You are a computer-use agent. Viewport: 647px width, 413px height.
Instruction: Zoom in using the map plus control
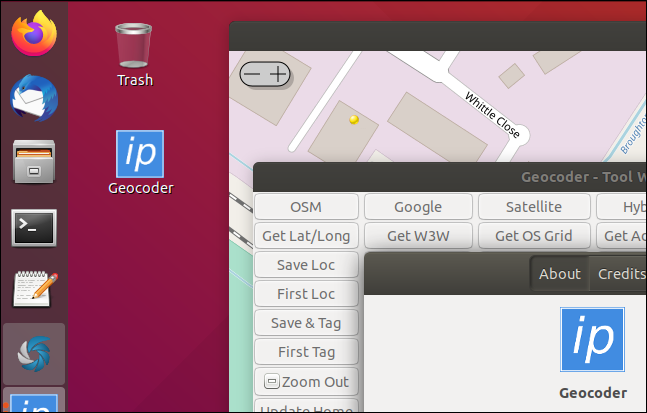coord(279,74)
